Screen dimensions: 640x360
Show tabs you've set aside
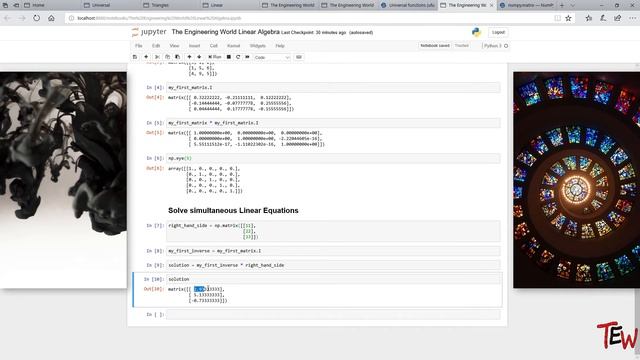point(5,5)
